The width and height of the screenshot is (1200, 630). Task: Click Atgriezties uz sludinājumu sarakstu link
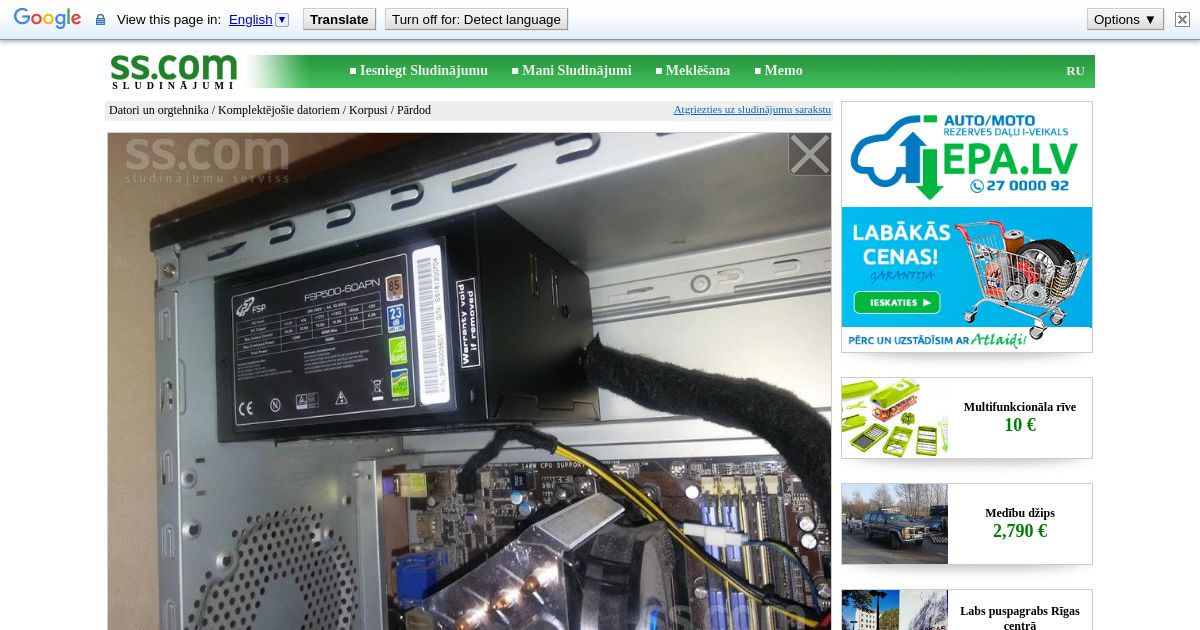pyautogui.click(x=752, y=110)
